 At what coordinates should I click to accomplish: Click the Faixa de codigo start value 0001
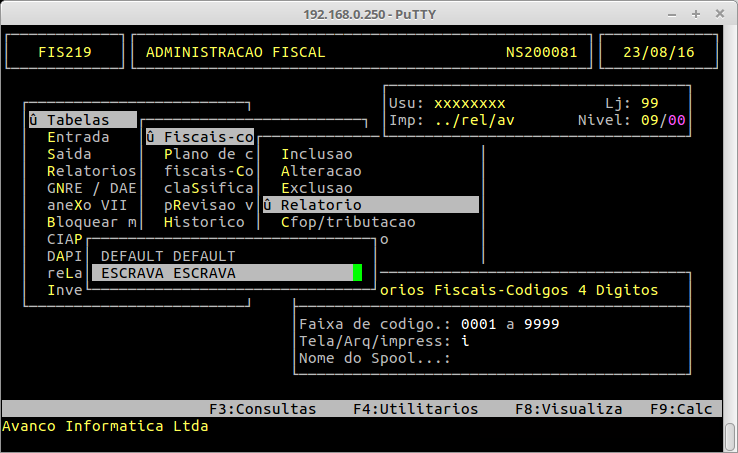479,324
